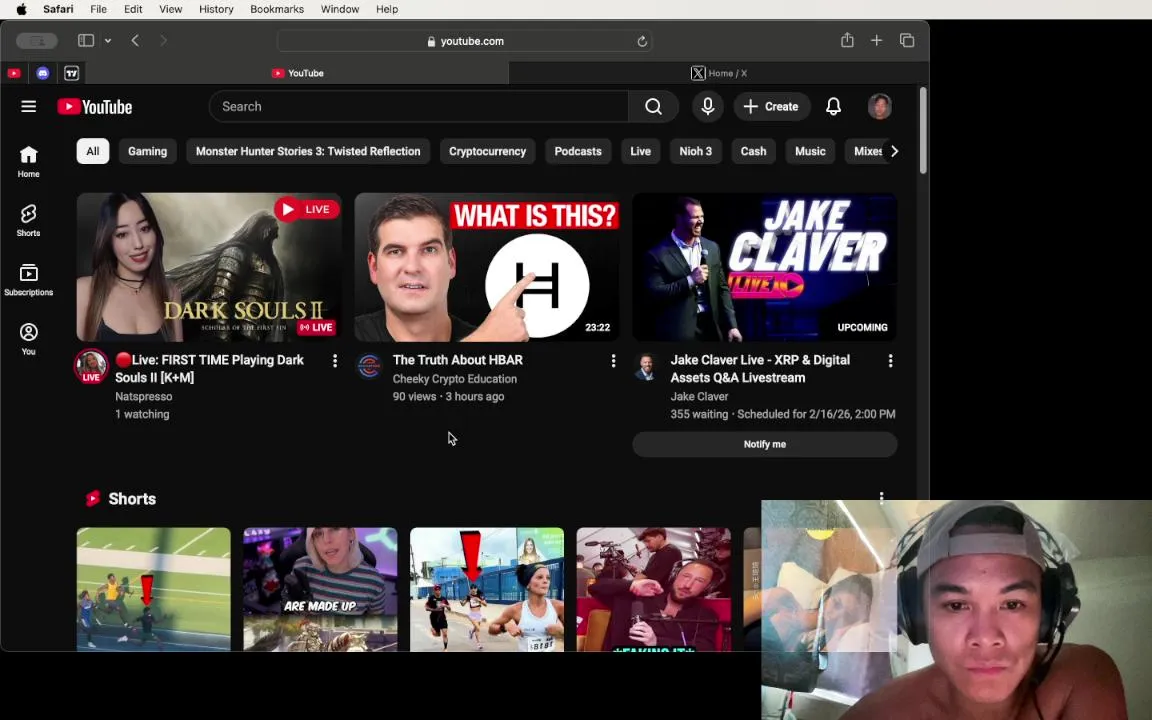Click Natspresso channel avatar with LIVE badge
The height and width of the screenshot is (720, 1152).
click(x=91, y=366)
